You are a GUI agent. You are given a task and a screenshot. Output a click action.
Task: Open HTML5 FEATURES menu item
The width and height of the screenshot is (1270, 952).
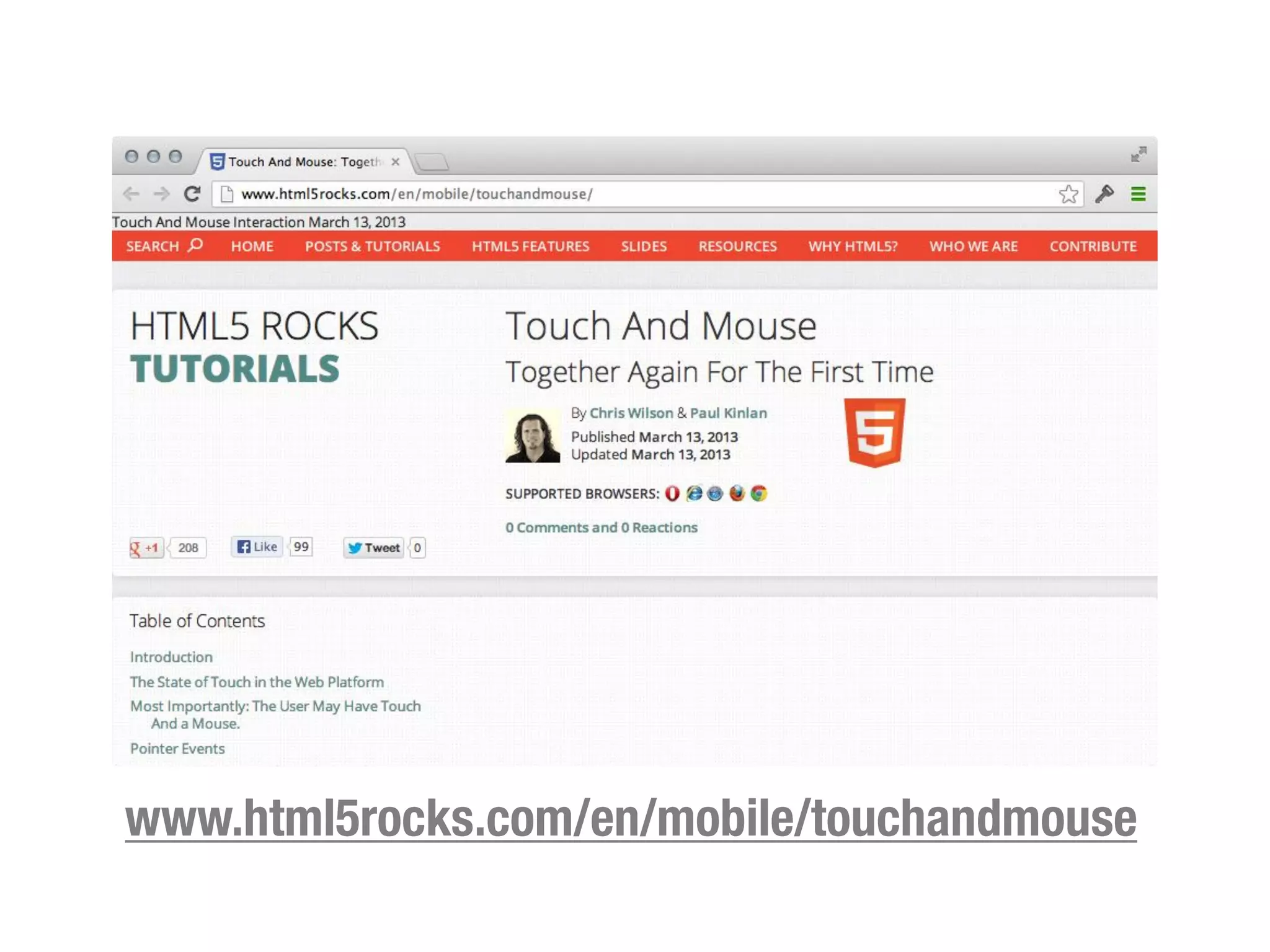(530, 246)
